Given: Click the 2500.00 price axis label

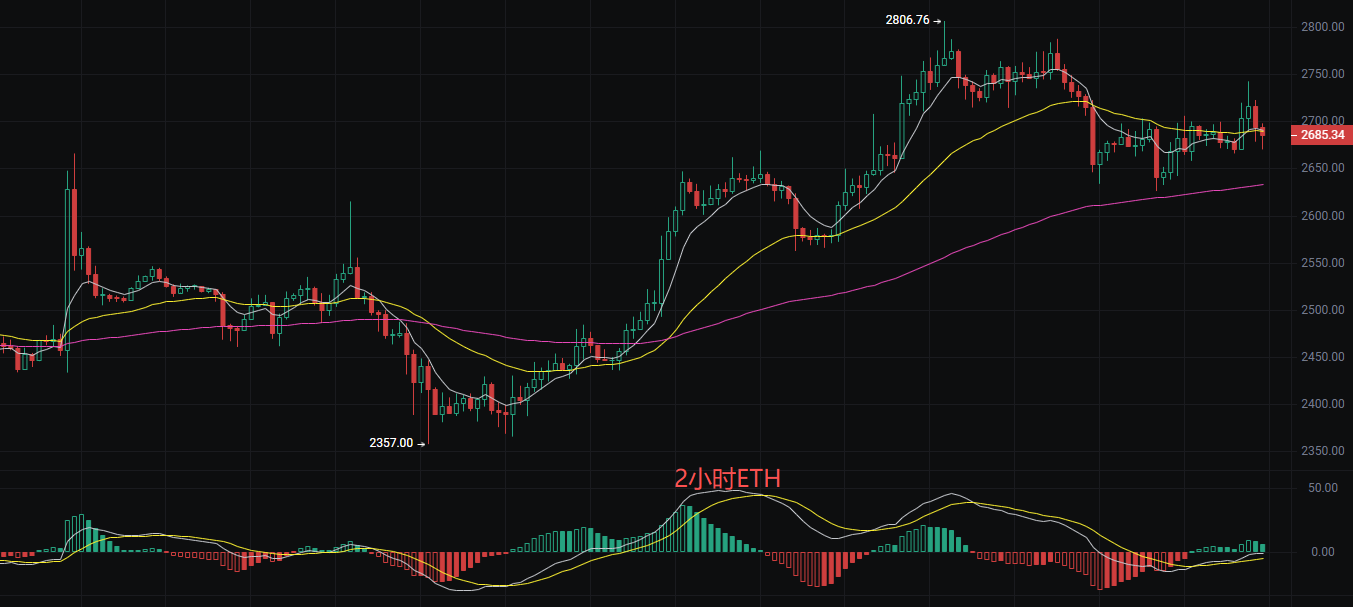Looking at the screenshot, I should [x=1322, y=310].
